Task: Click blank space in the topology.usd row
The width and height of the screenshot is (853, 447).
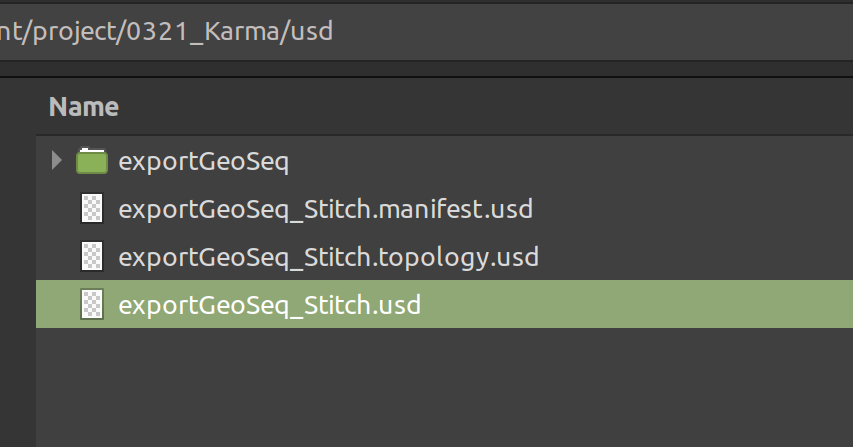Action: click(696, 256)
